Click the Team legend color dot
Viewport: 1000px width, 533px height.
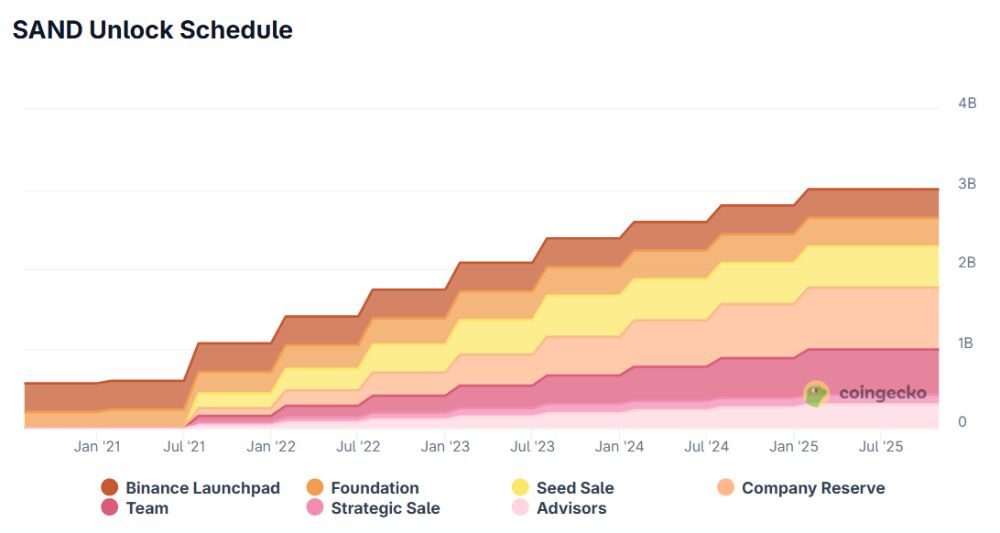coord(110,508)
